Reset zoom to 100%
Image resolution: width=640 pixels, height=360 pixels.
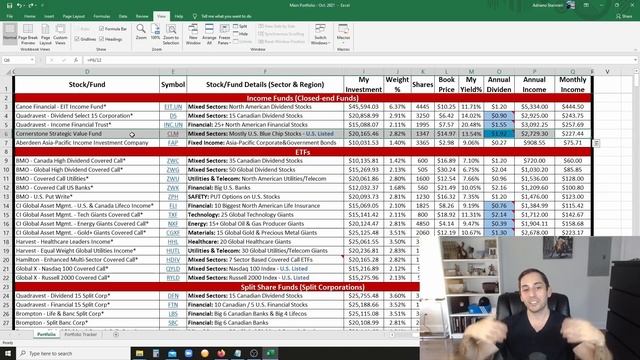156,31
